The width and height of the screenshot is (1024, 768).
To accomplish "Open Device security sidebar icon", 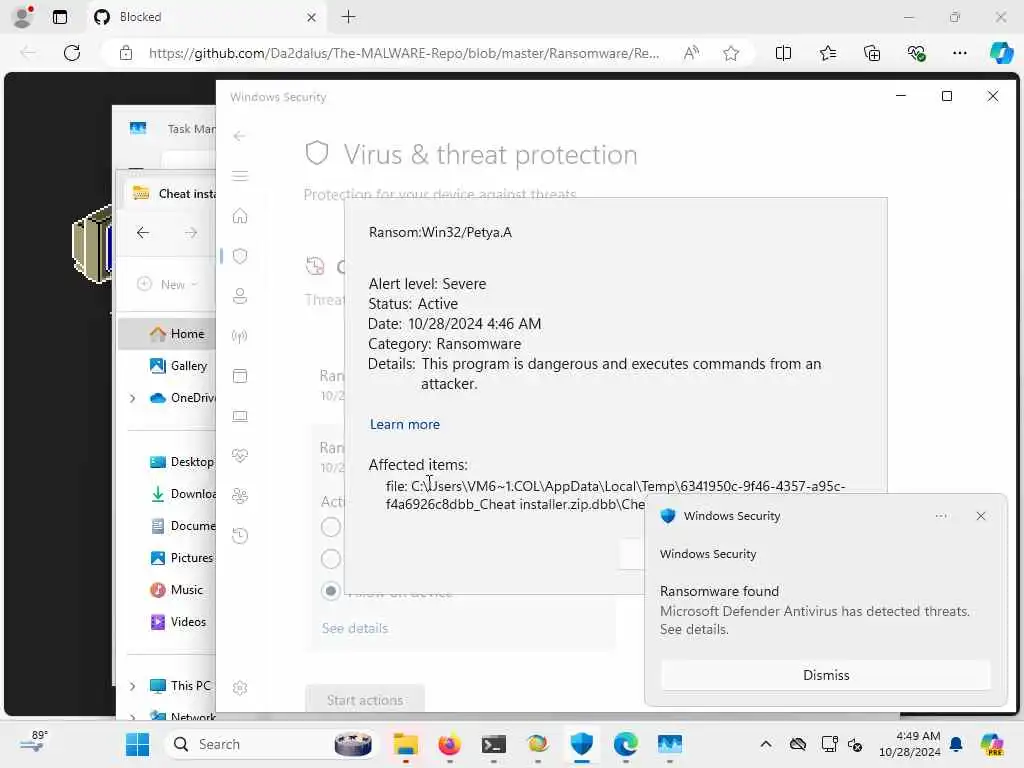I will (x=240, y=416).
